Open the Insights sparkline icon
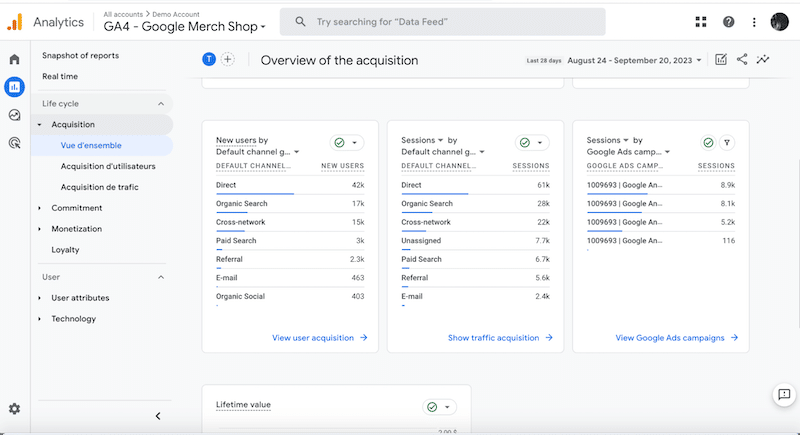Viewport: 800px width, 435px height. pyautogui.click(x=763, y=60)
